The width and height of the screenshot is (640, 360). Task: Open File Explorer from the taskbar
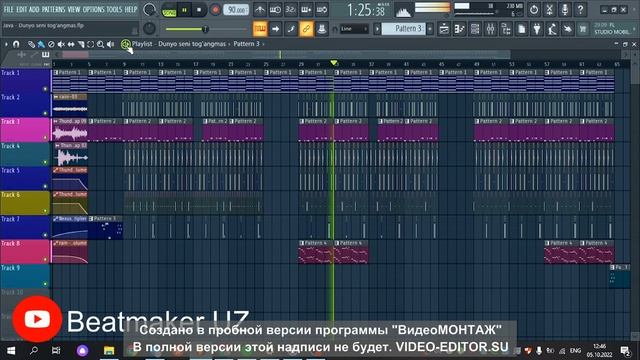pyautogui.click(x=109, y=351)
